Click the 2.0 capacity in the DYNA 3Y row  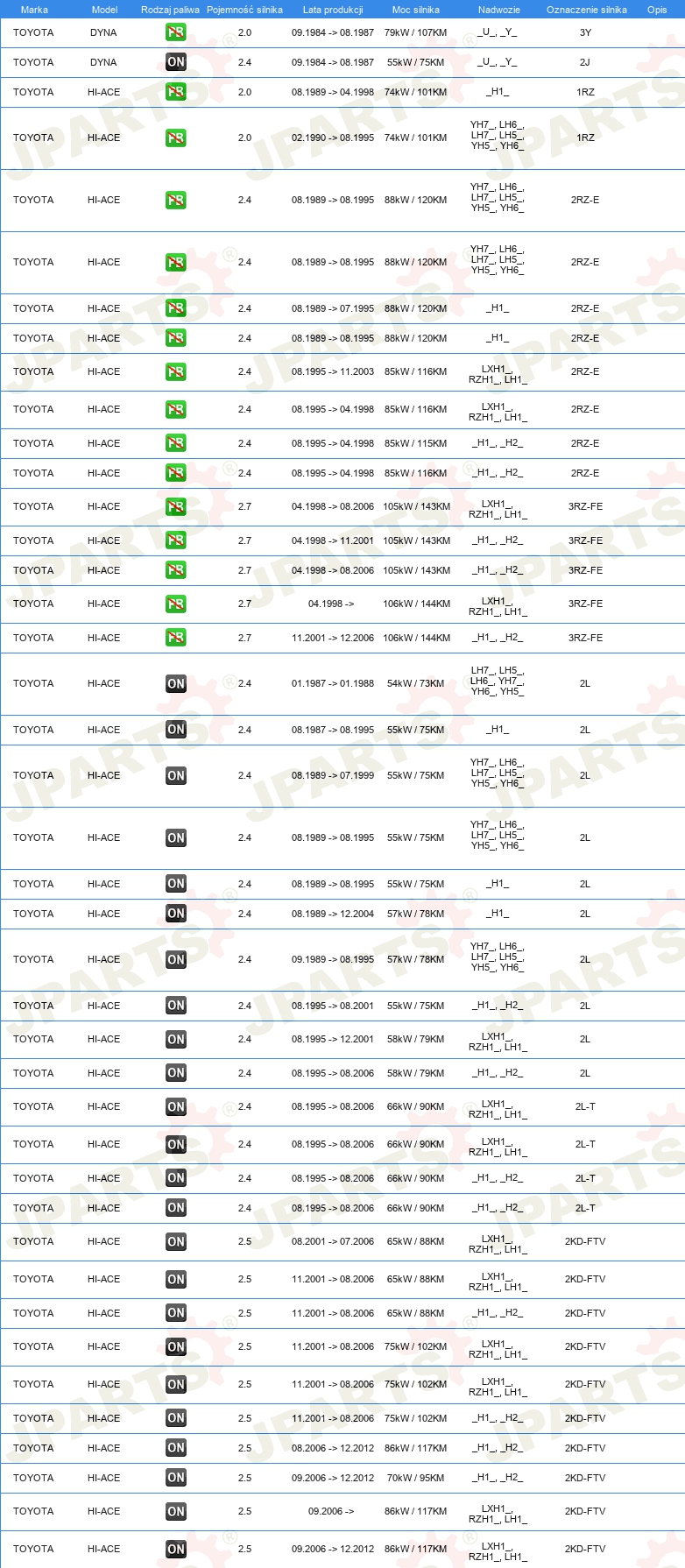point(244,32)
